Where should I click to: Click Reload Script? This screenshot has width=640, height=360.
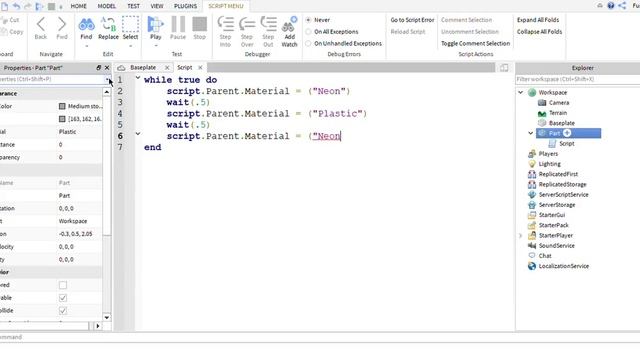click(408, 31)
